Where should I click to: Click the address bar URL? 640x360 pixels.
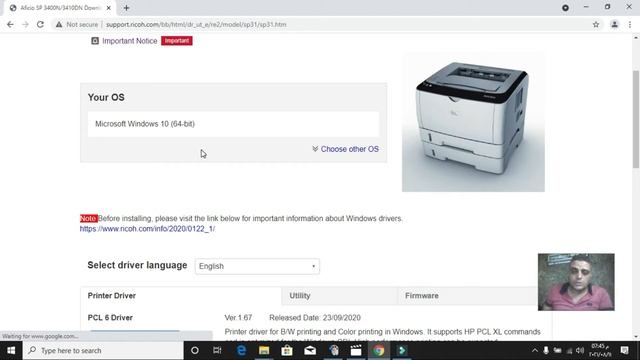196,24
